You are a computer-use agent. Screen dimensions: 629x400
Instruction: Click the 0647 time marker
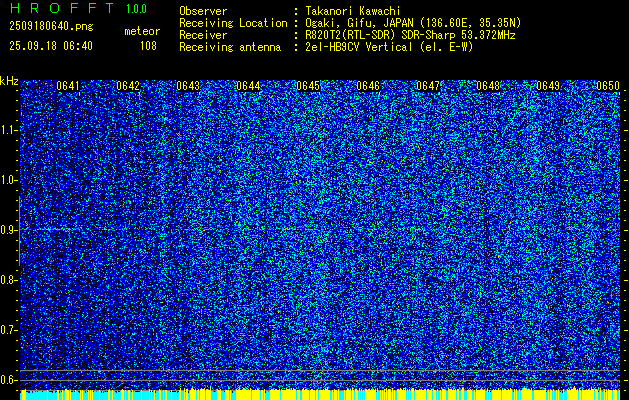(x=428, y=86)
